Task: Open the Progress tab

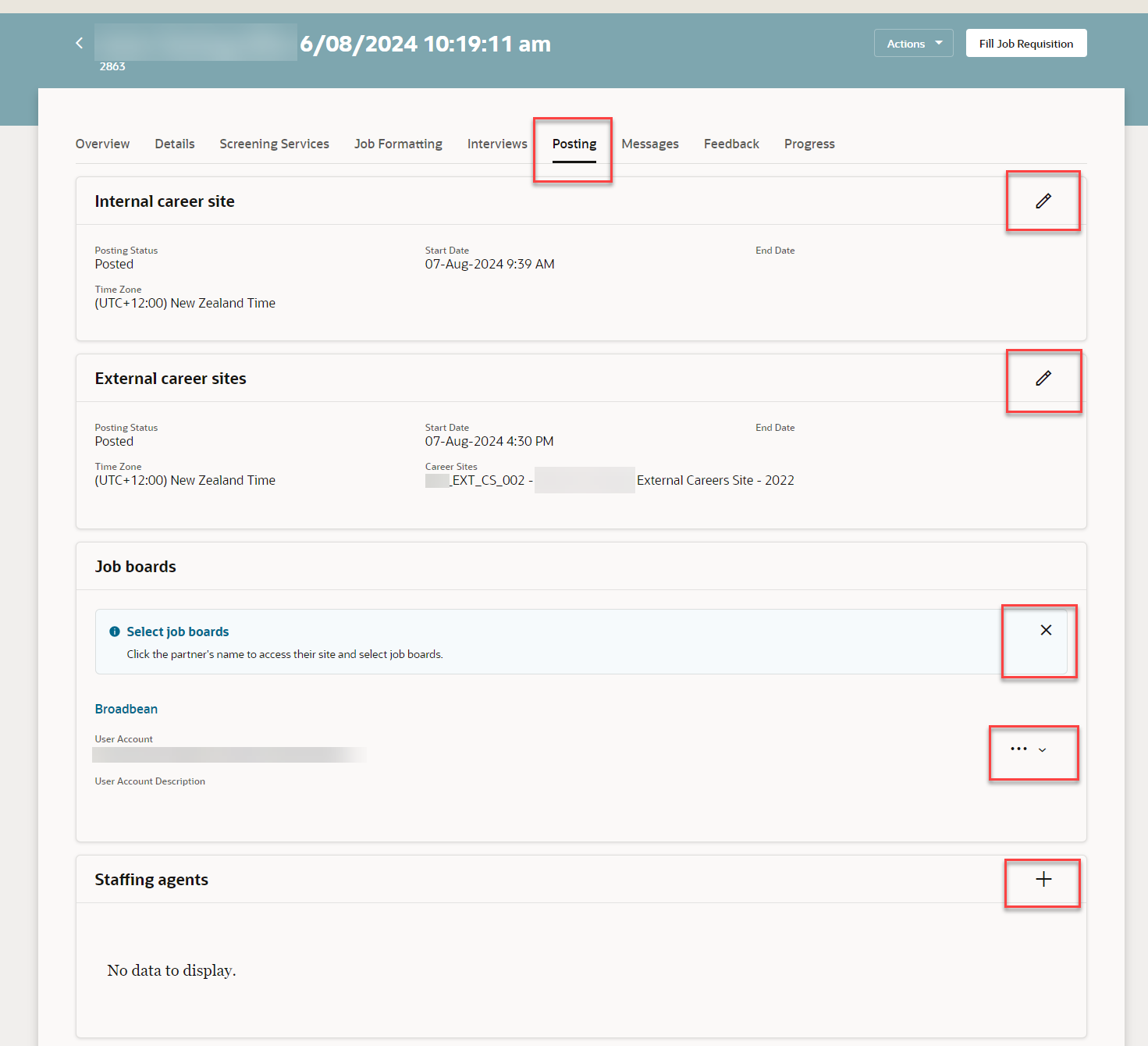Action: coord(809,144)
